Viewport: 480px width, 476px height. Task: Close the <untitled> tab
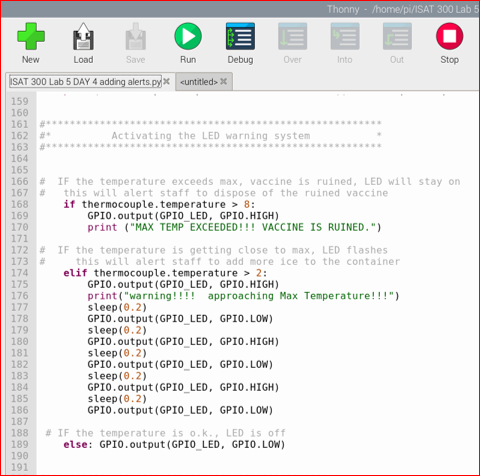(x=224, y=81)
